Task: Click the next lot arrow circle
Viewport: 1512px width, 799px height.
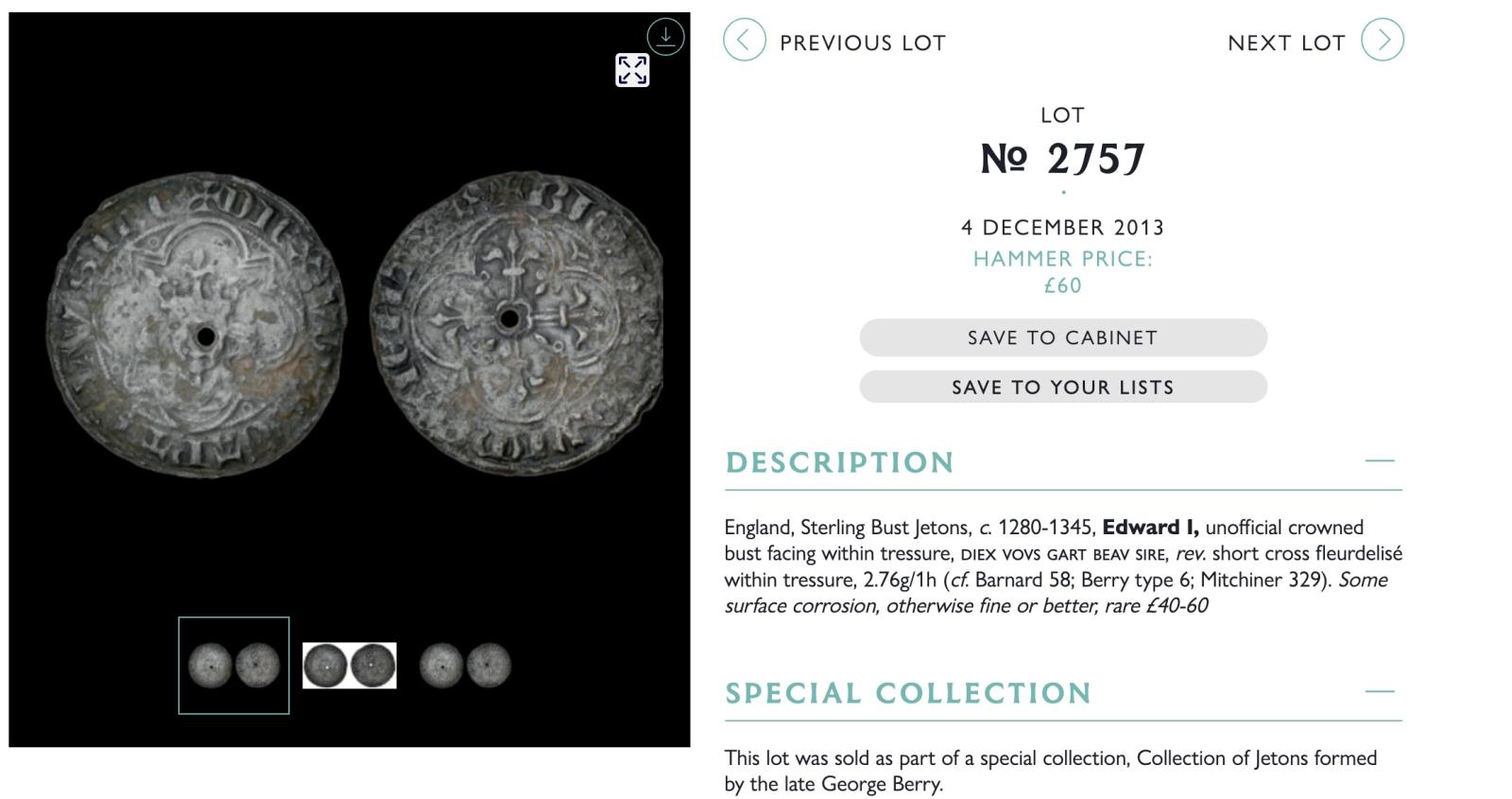Action: tap(1383, 41)
